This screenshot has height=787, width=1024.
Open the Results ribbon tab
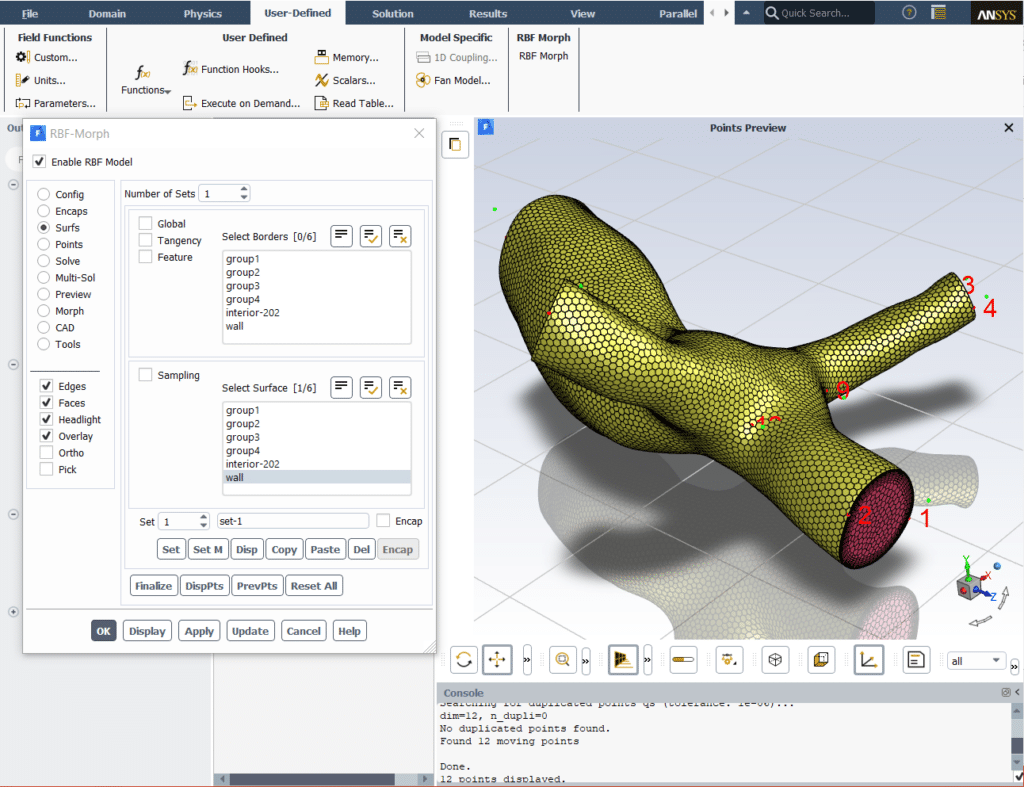pyautogui.click(x=487, y=13)
